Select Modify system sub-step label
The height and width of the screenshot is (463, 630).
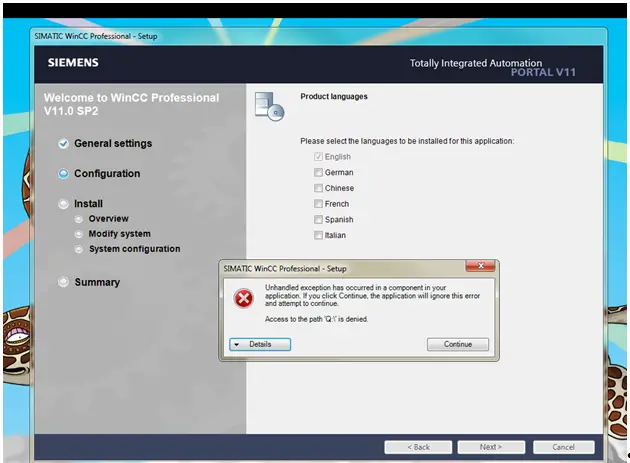(120, 234)
